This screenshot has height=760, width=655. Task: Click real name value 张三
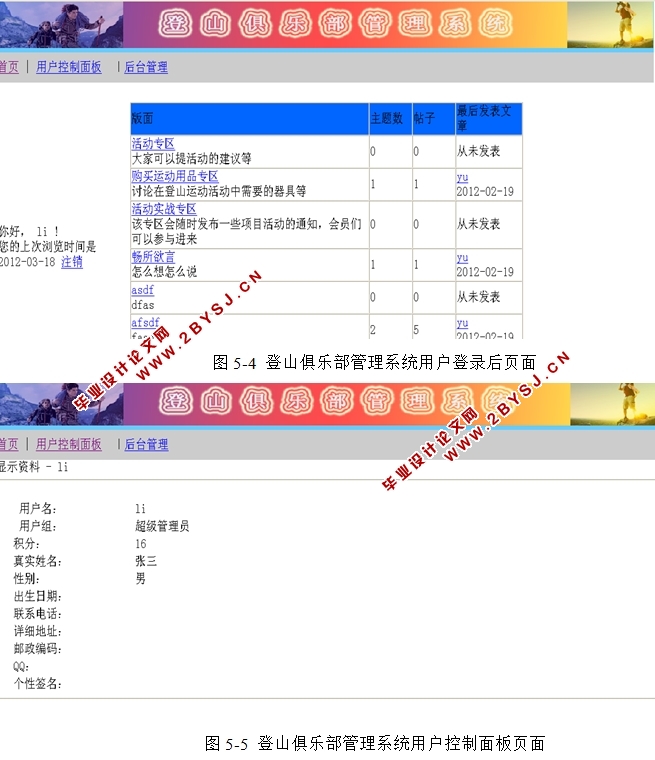coord(146,561)
